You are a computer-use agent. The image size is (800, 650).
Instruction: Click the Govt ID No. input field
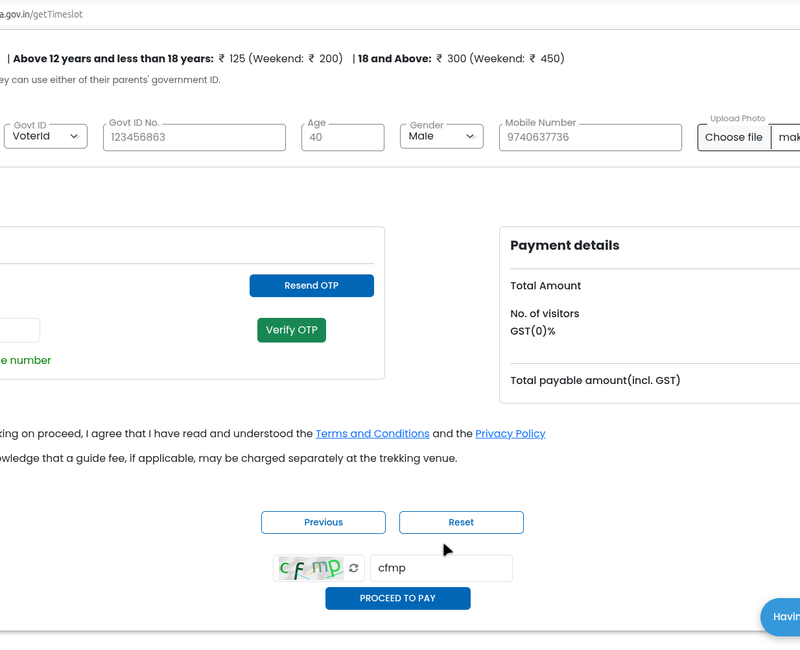[x=194, y=137]
